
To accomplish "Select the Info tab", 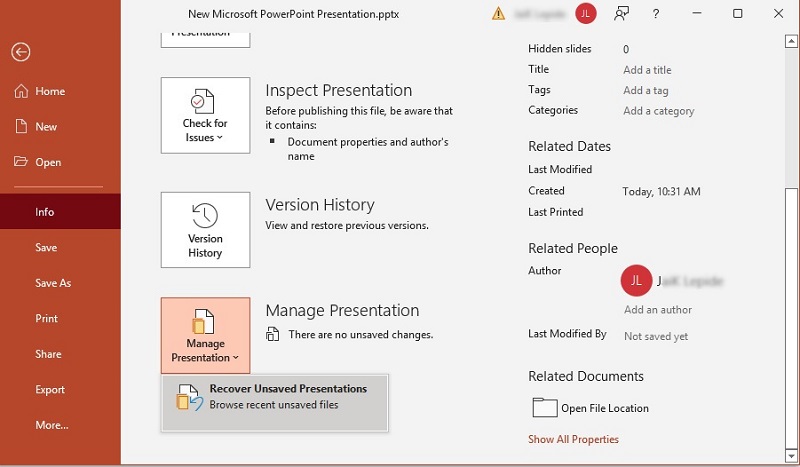I will point(60,212).
